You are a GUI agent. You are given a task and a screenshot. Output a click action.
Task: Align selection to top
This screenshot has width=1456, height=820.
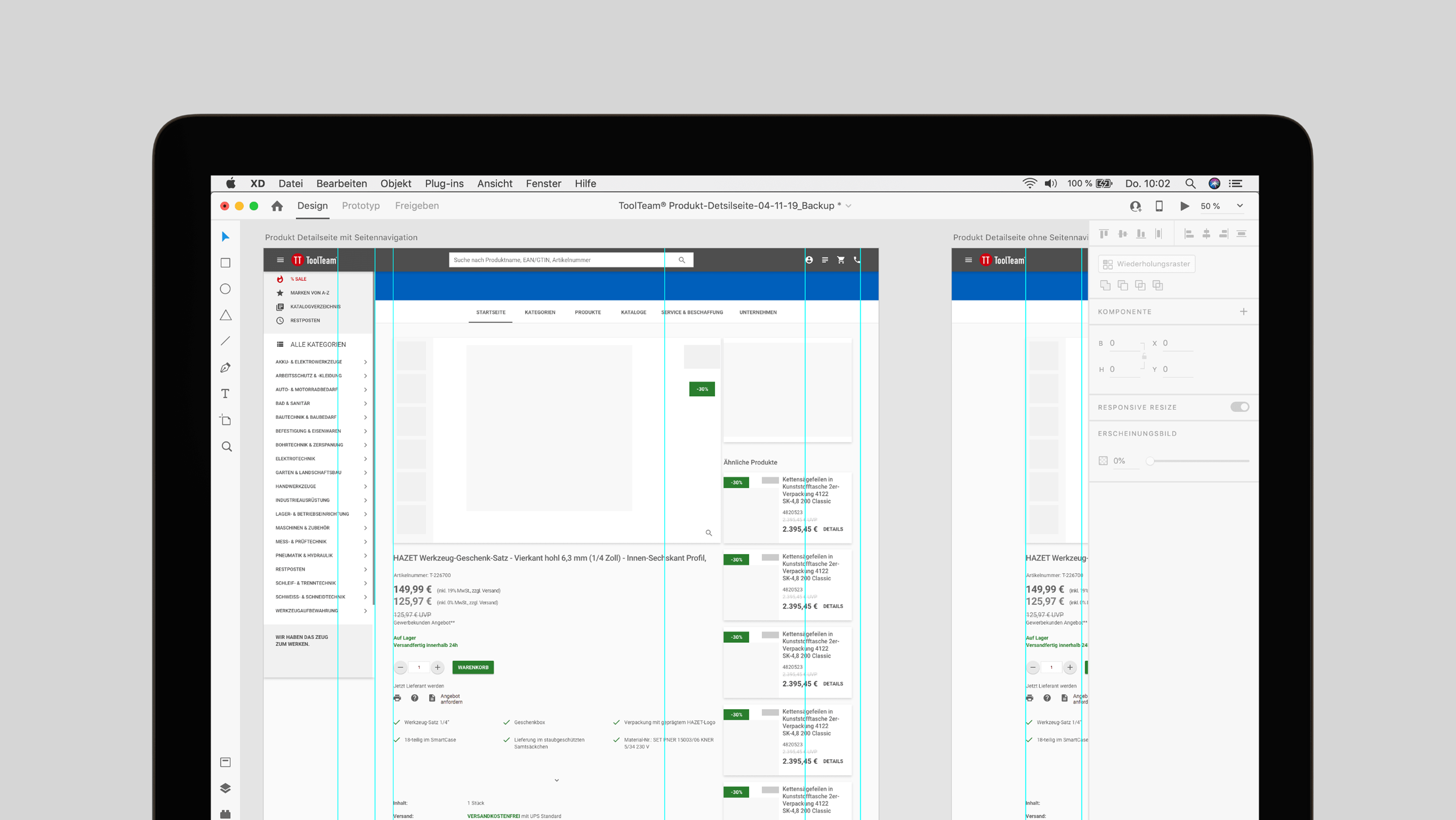(x=1104, y=234)
